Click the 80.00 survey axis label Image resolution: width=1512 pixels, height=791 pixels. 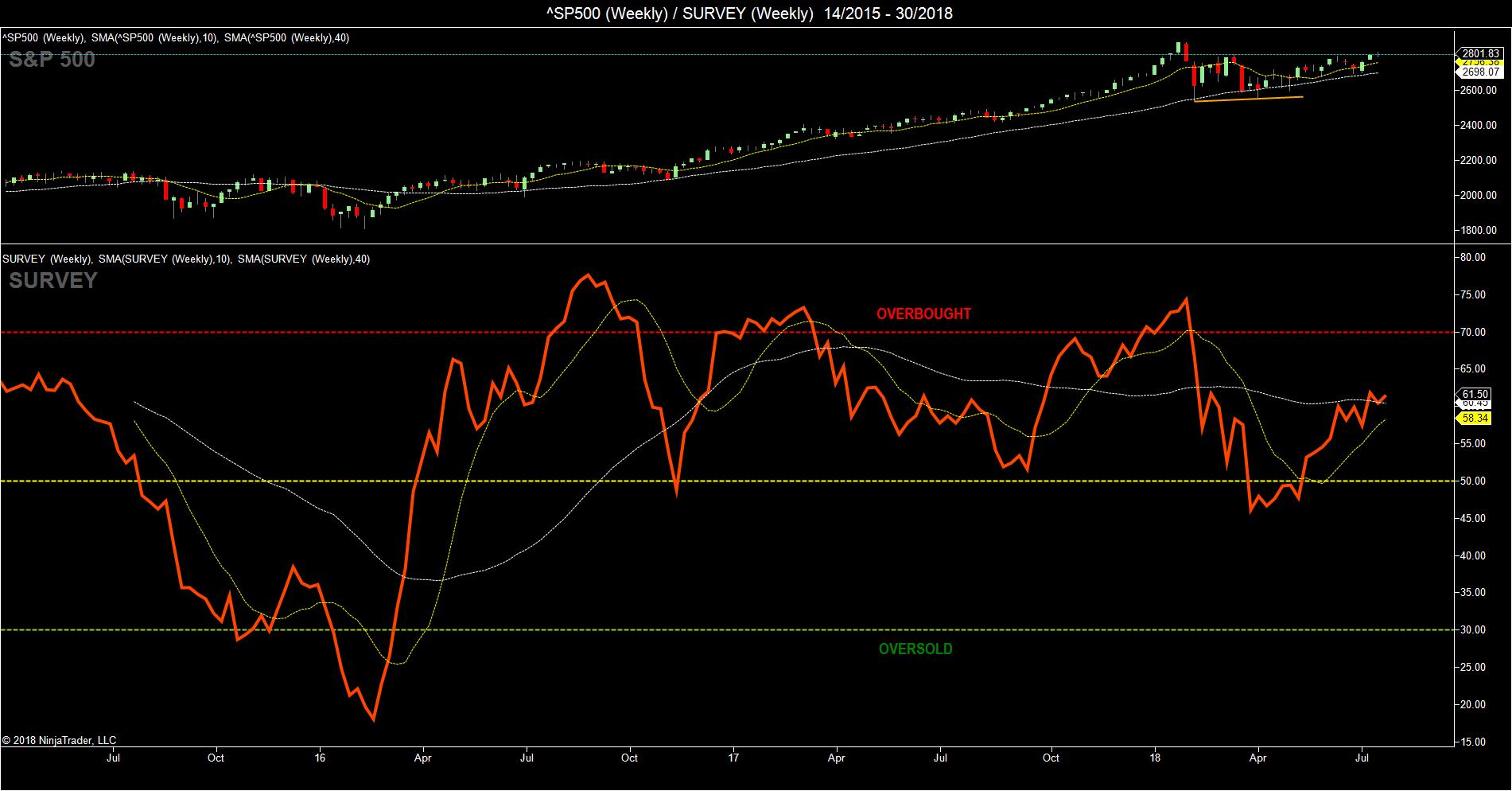[1474, 257]
